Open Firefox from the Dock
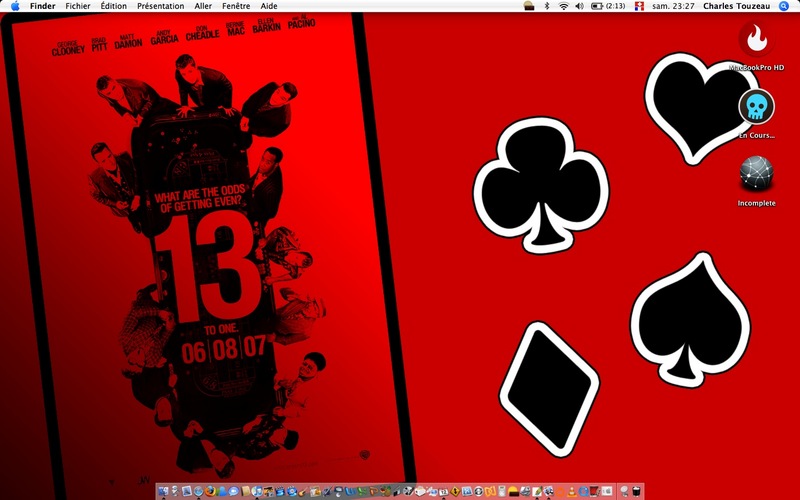 coord(210,491)
